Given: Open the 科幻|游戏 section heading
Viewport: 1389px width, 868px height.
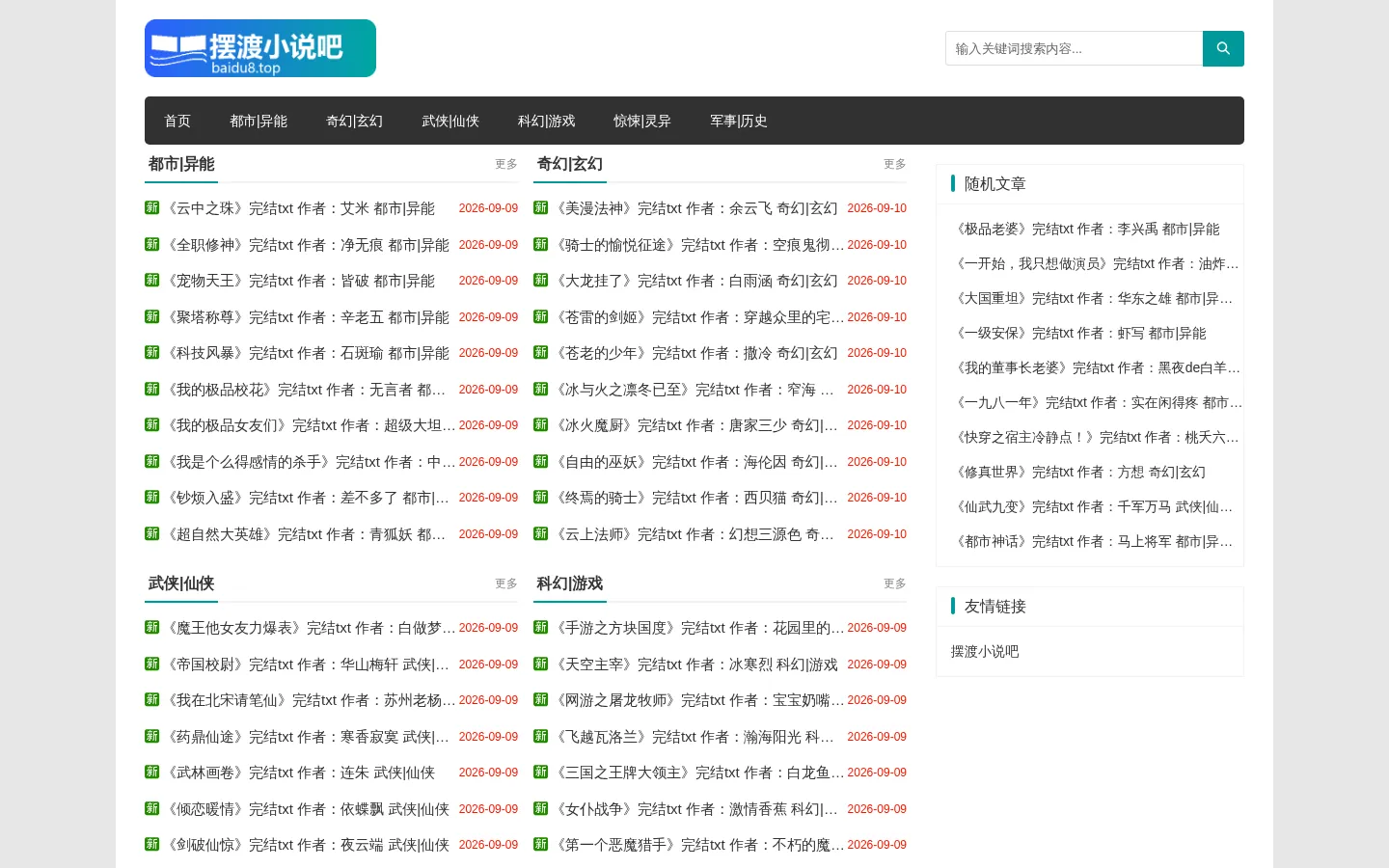Looking at the screenshot, I should [x=570, y=584].
